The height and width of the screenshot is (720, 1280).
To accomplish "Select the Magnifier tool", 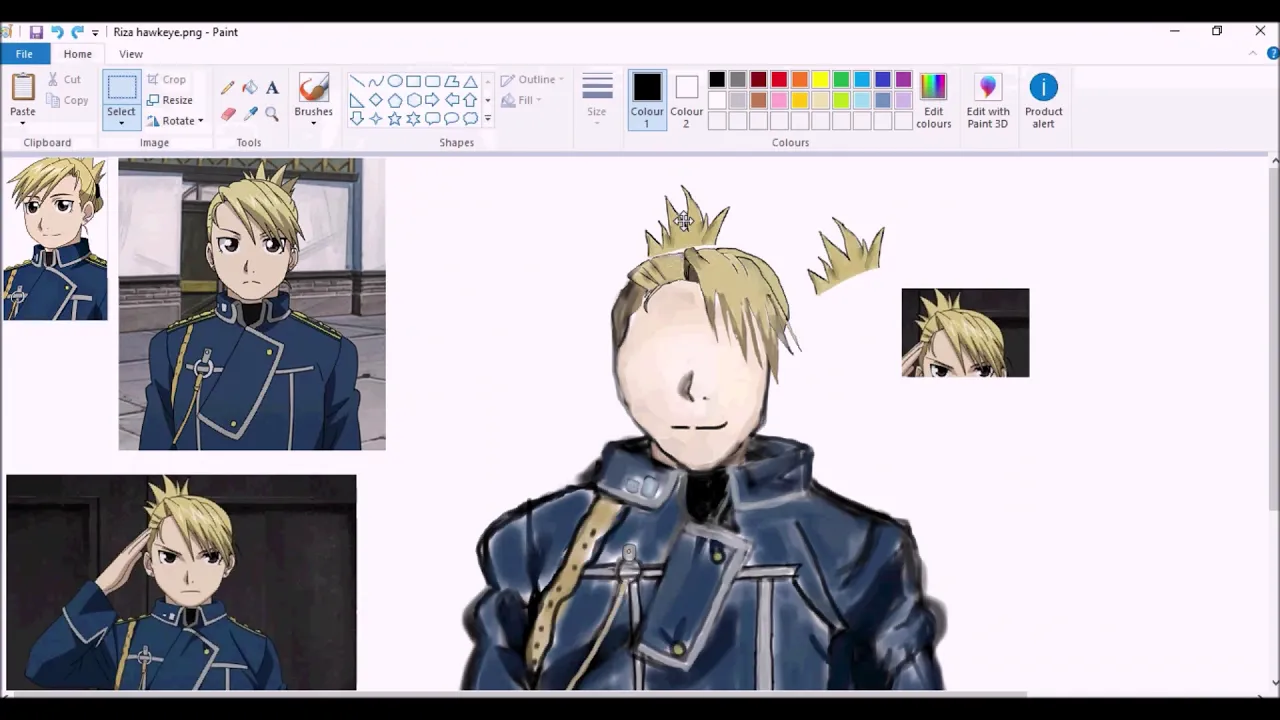I will 272,114.
